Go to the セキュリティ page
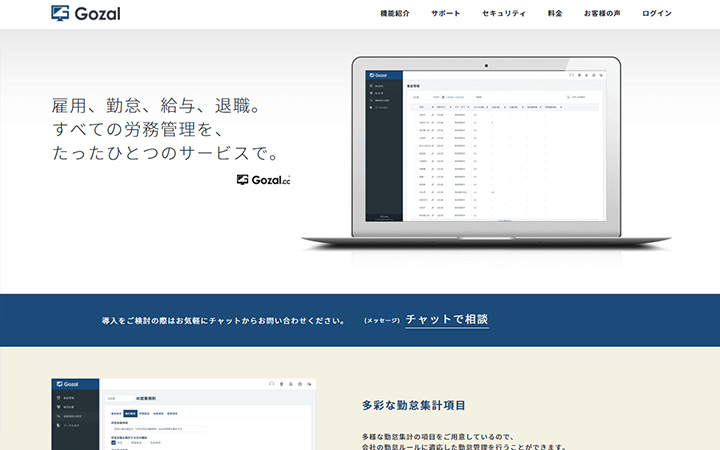 tap(504, 13)
